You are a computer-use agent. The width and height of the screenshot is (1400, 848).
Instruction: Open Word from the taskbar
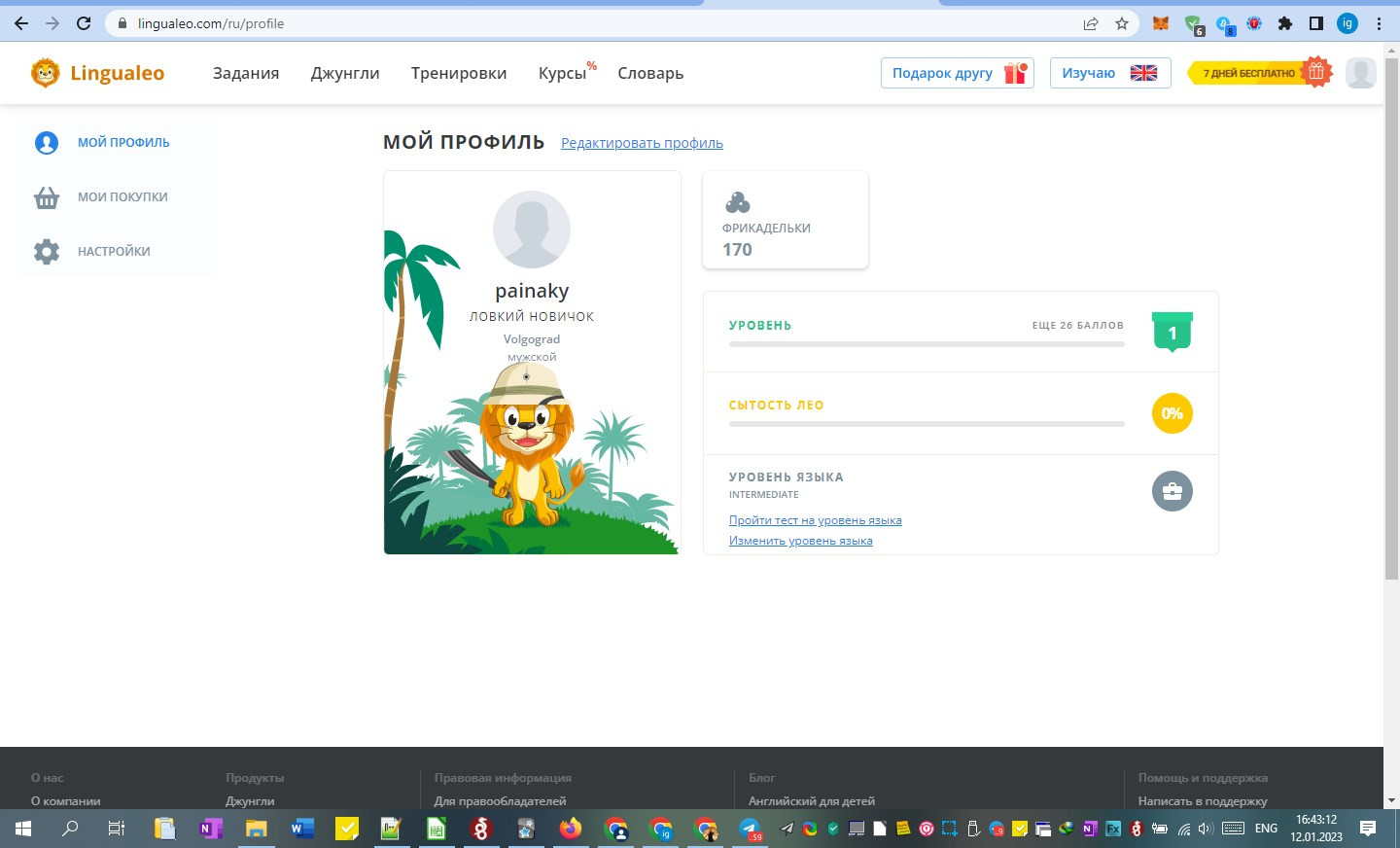(x=301, y=829)
